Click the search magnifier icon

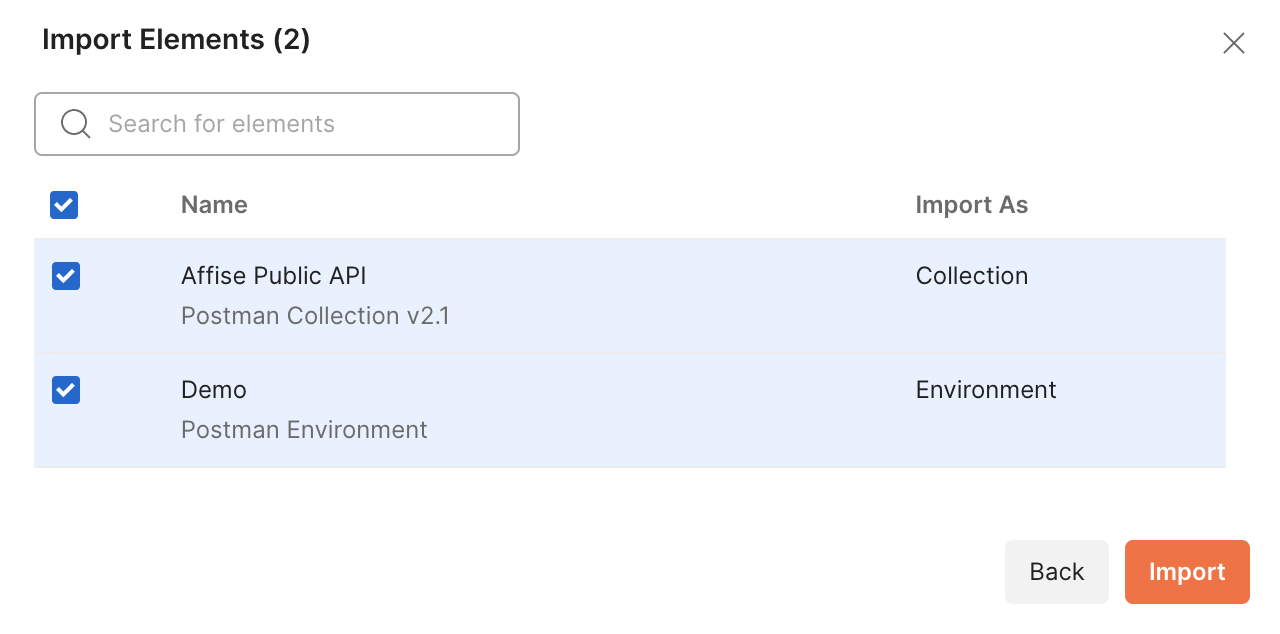tap(76, 124)
